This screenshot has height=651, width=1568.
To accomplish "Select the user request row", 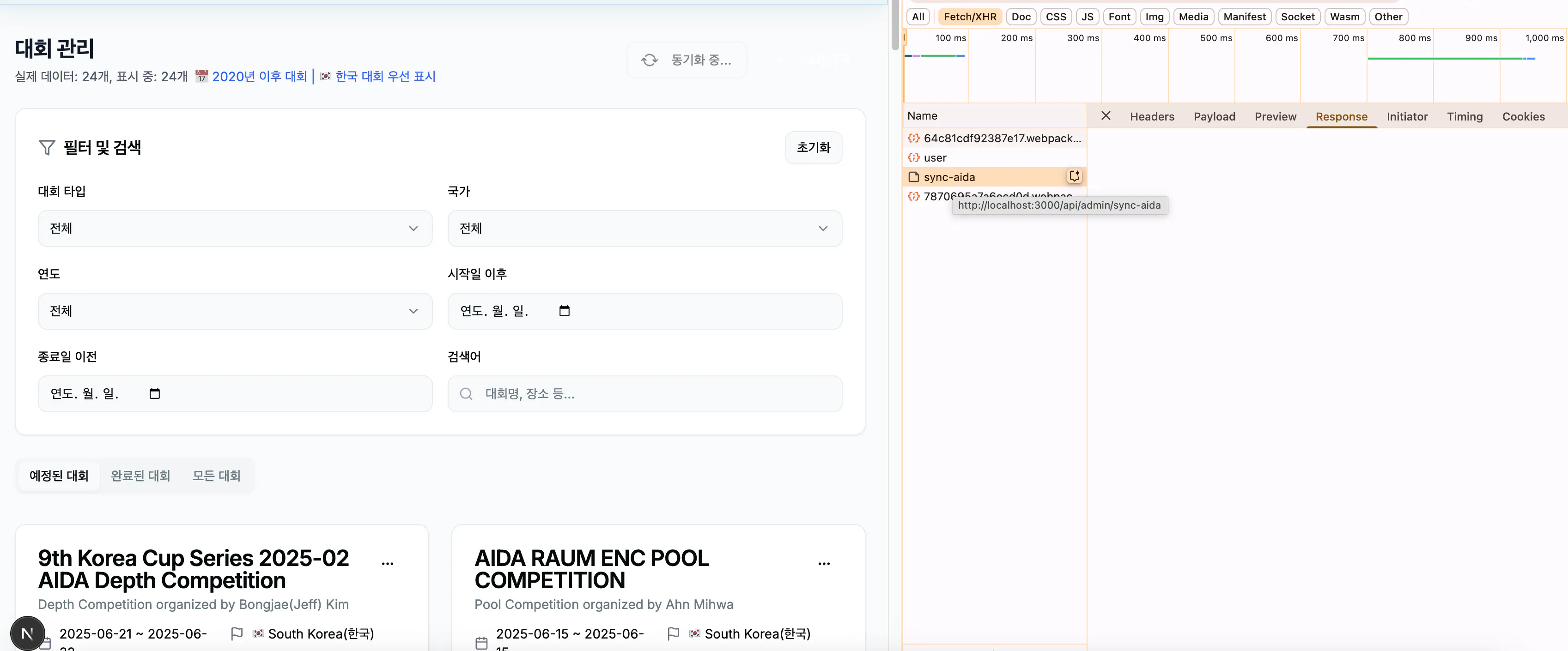I will click(x=994, y=157).
